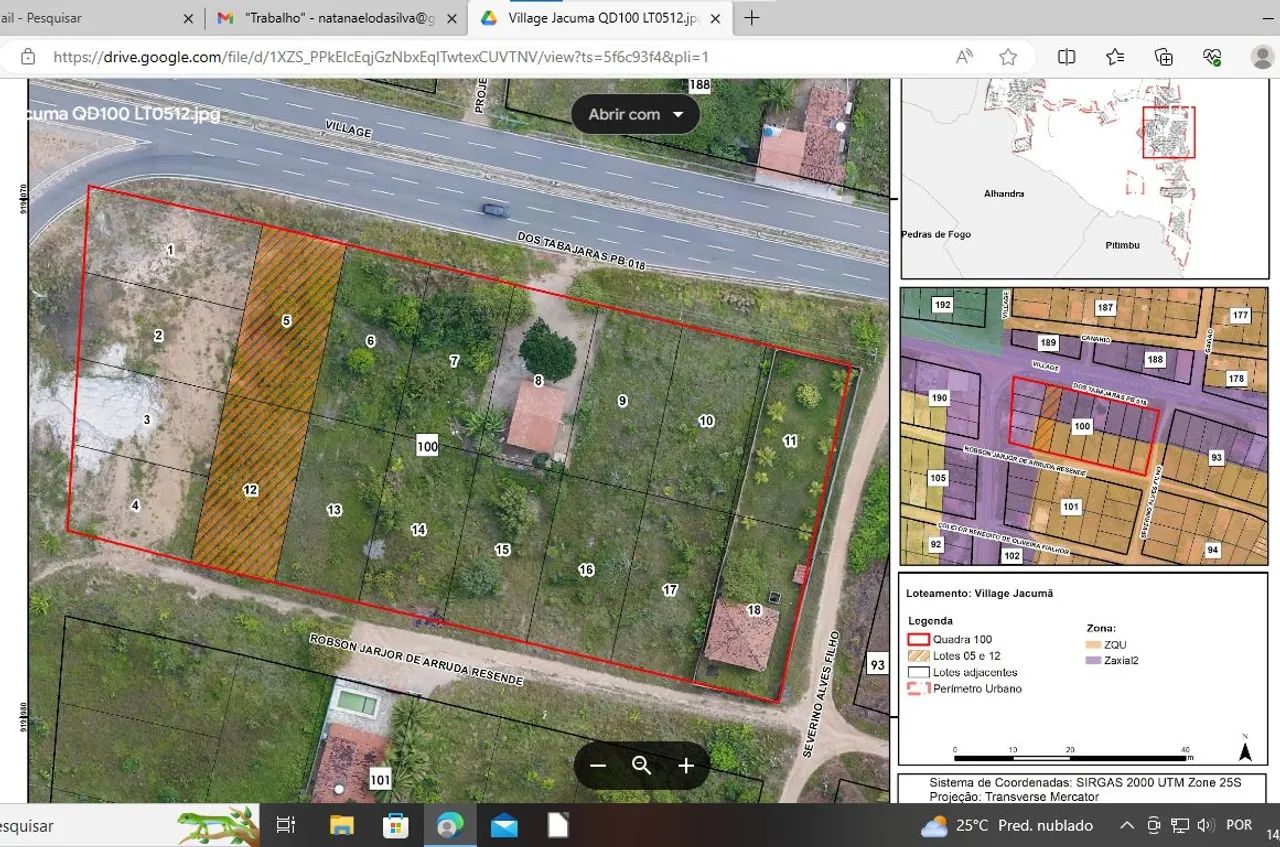Click the Meet Now tray icon
Screen dimensions: 1280x847
click(1153, 826)
